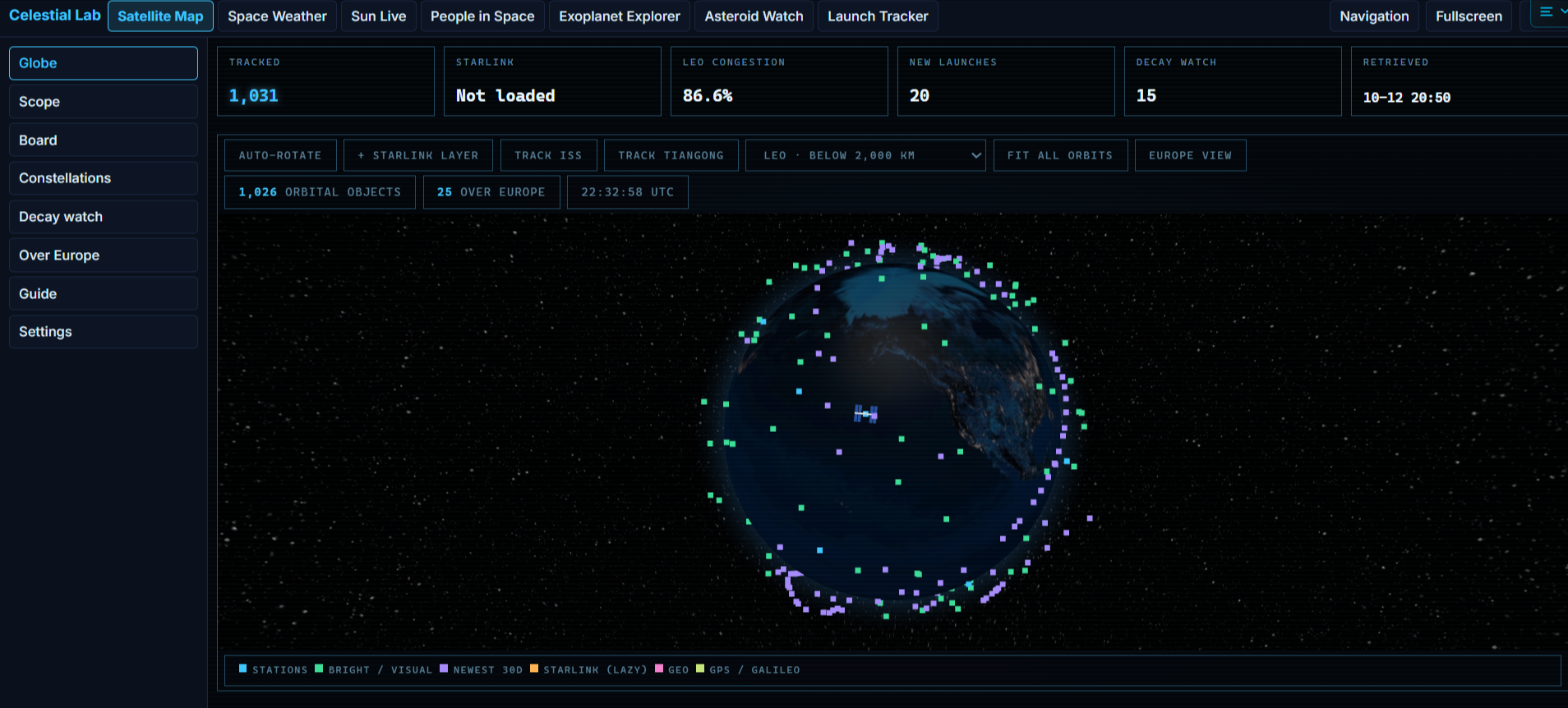
Task: Select Globe in the sidebar
Action: [104, 63]
